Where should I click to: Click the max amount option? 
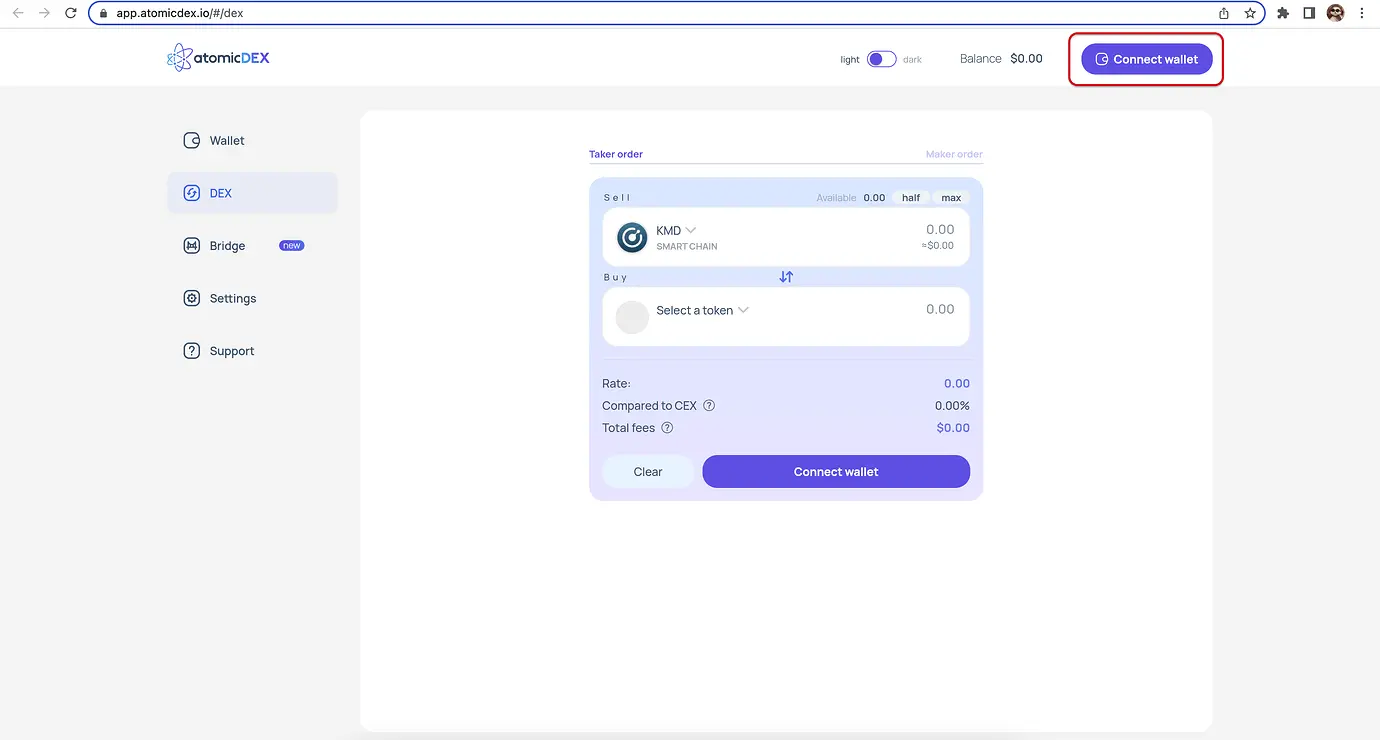(950, 197)
